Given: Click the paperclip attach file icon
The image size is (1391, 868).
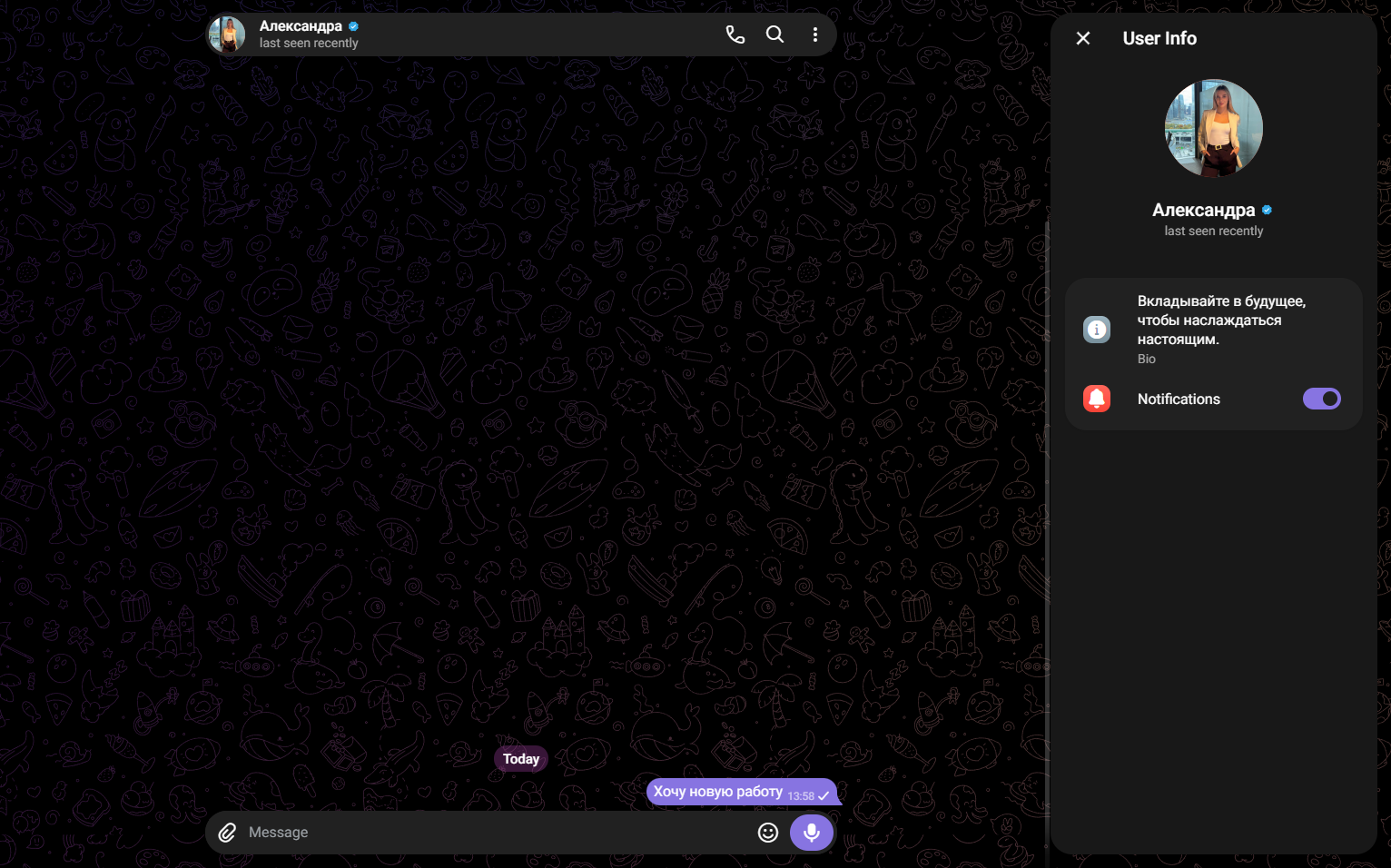Looking at the screenshot, I should (x=227, y=833).
